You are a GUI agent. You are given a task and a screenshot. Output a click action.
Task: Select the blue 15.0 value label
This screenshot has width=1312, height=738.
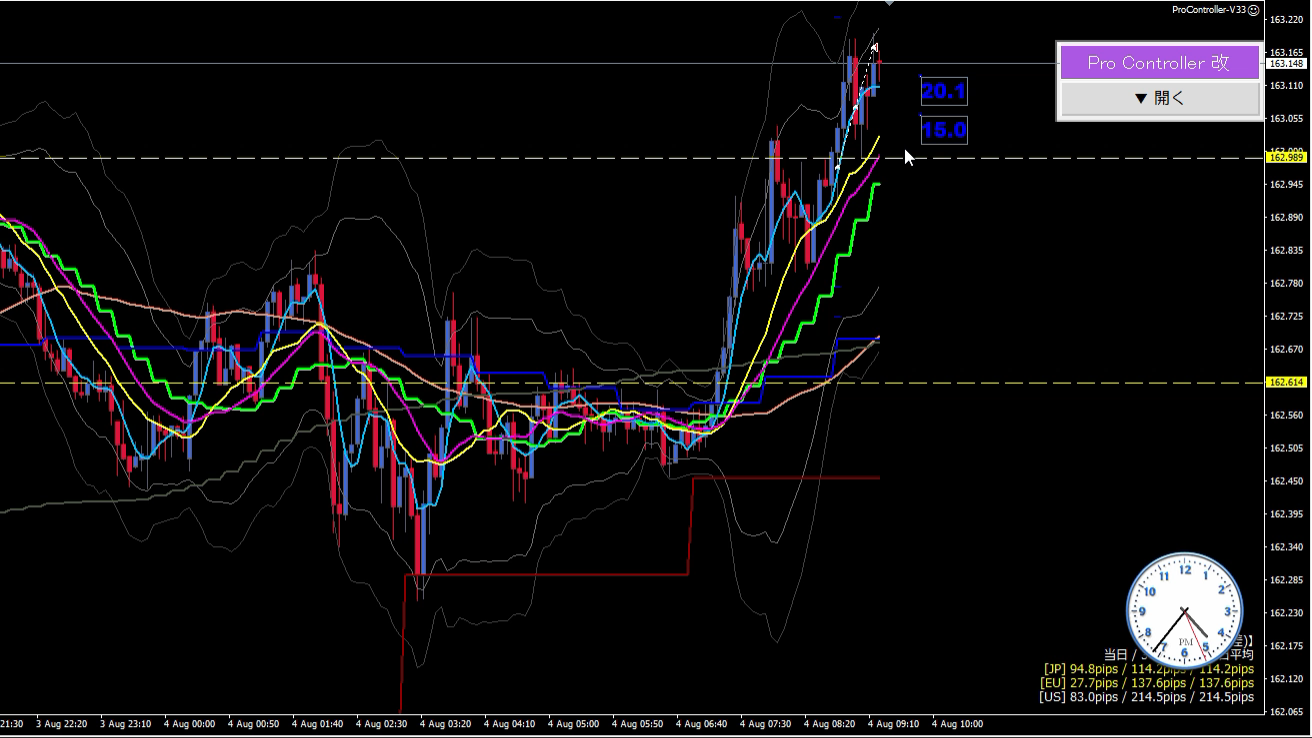tap(943, 130)
